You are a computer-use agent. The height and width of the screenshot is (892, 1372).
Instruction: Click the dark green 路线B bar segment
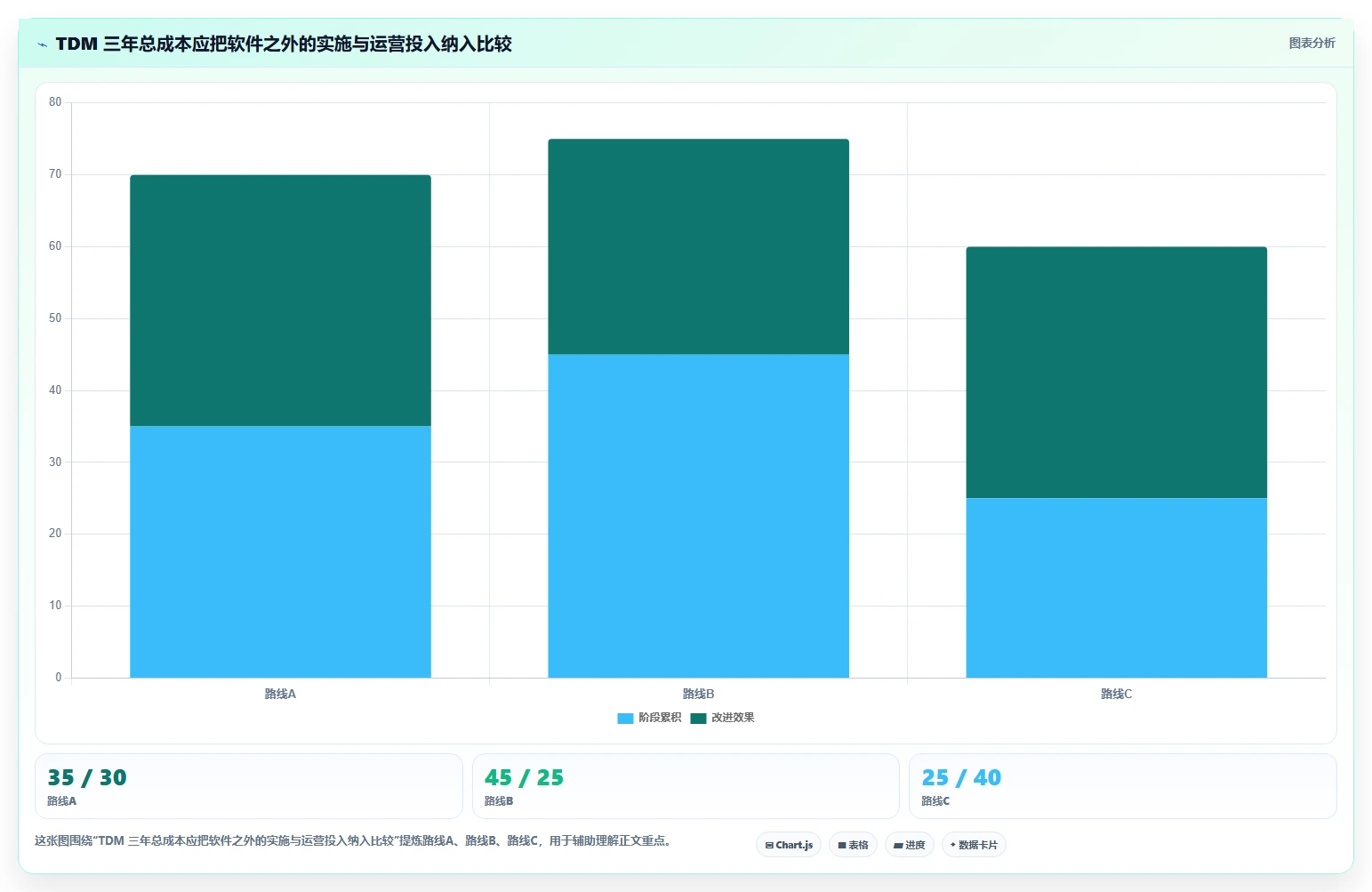698,246
